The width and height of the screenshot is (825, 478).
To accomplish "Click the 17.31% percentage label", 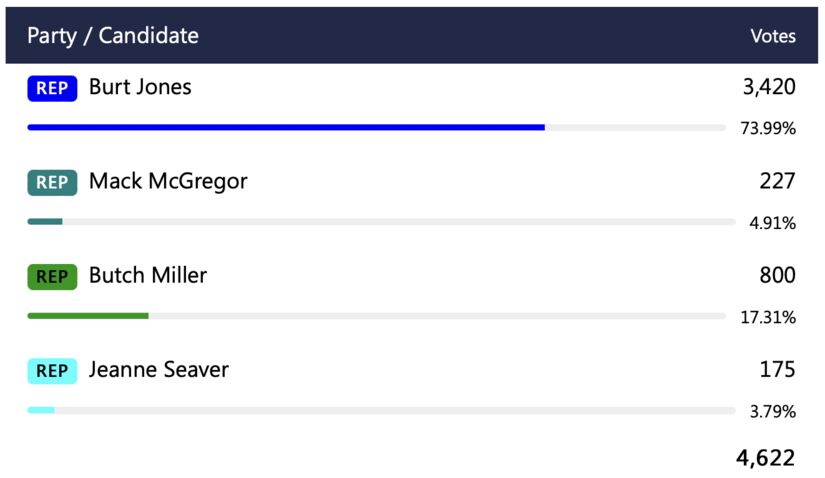I will tap(768, 318).
